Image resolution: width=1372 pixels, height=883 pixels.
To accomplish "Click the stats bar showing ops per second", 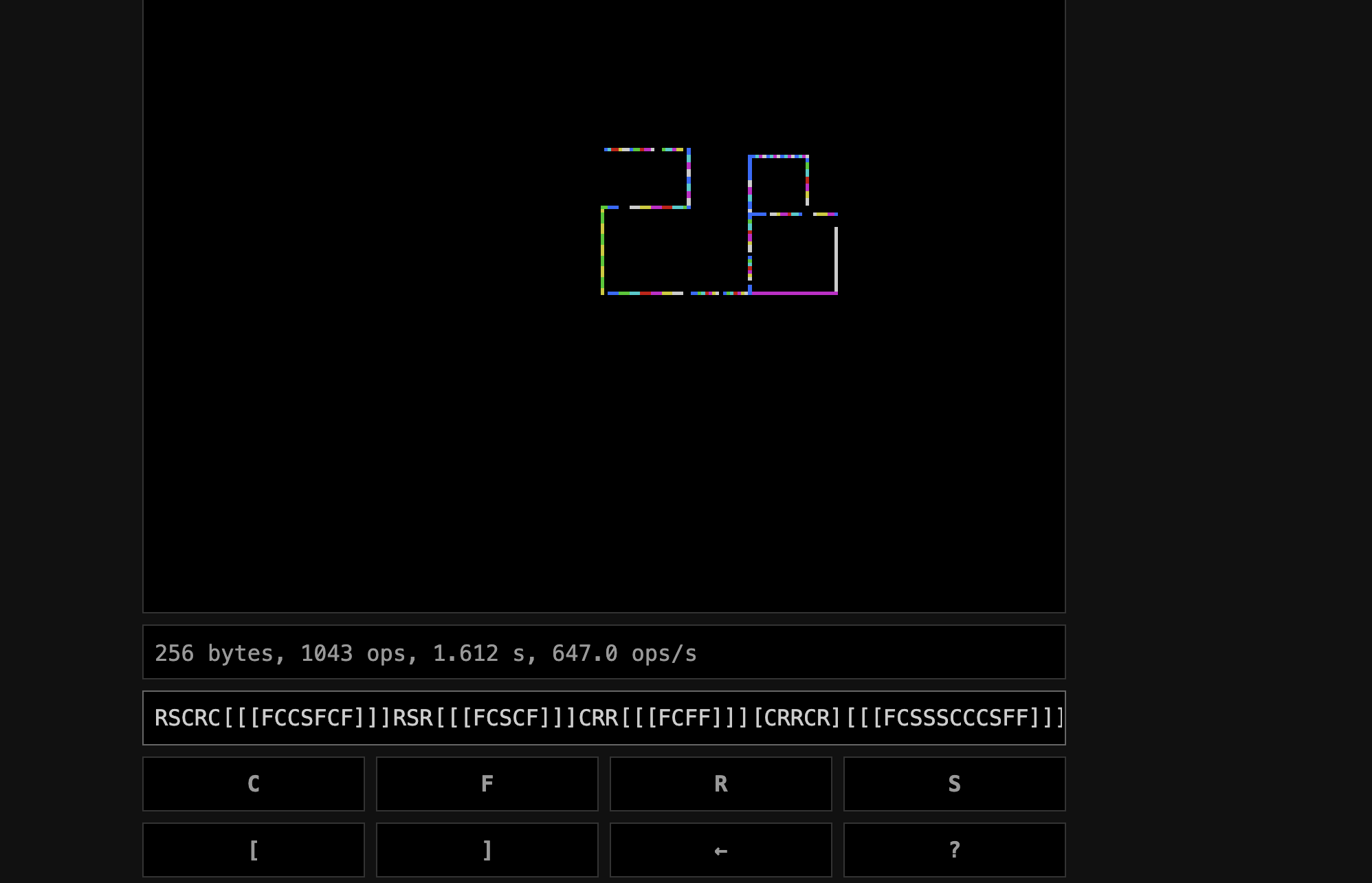I will click(x=604, y=652).
